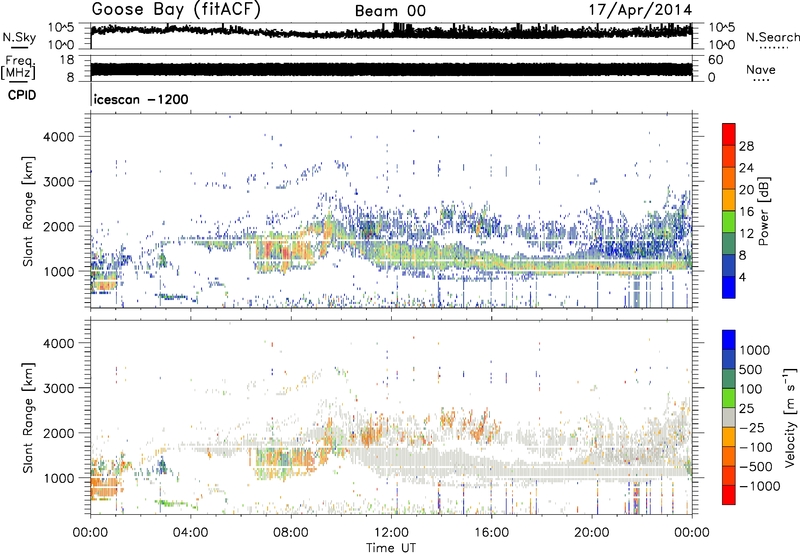
Task: Click the blue bottom of power colorbar
Action: click(x=729, y=288)
